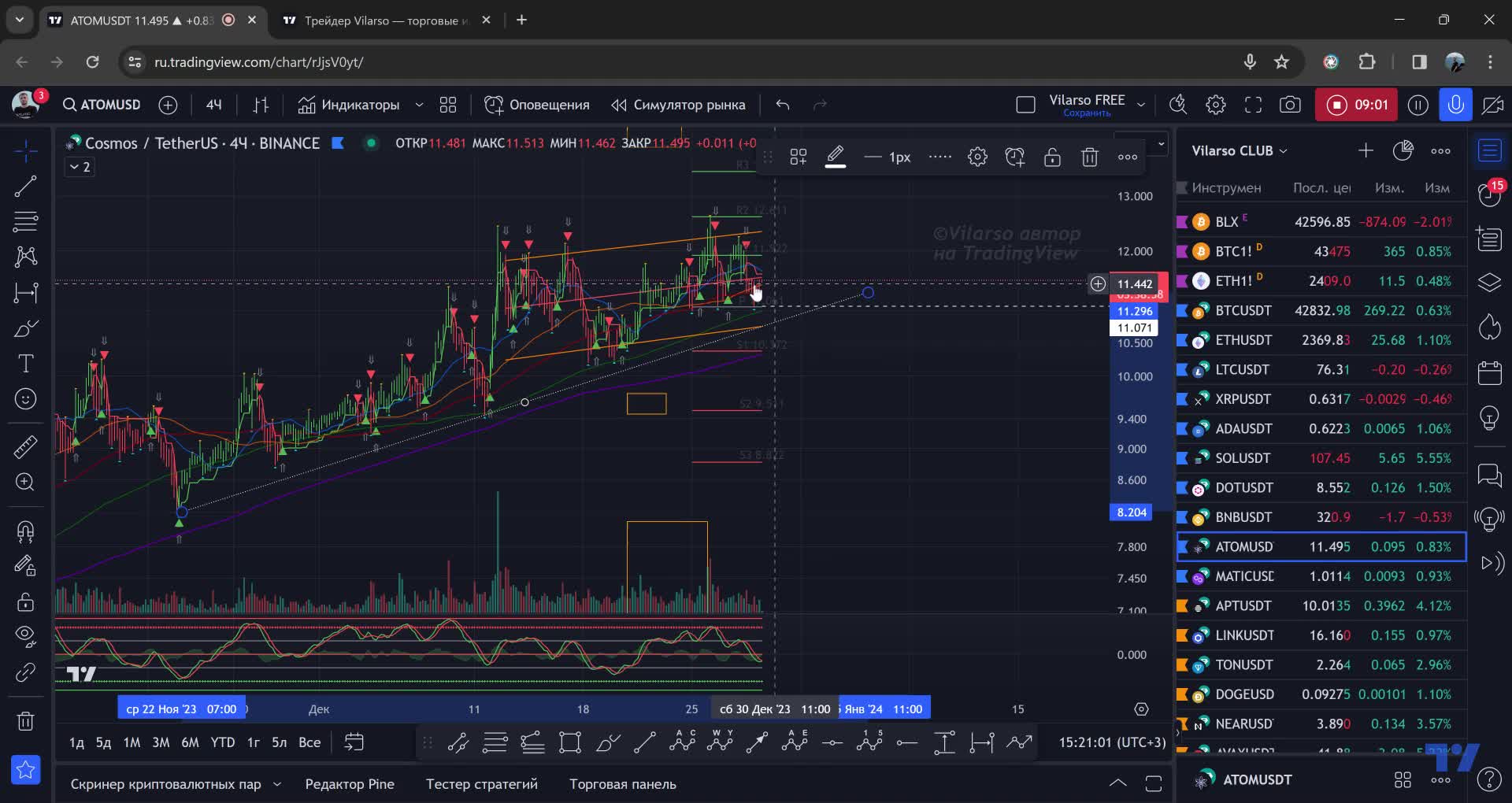Open the emoji icons tool
This screenshot has height=803, width=1512.
tap(25, 399)
